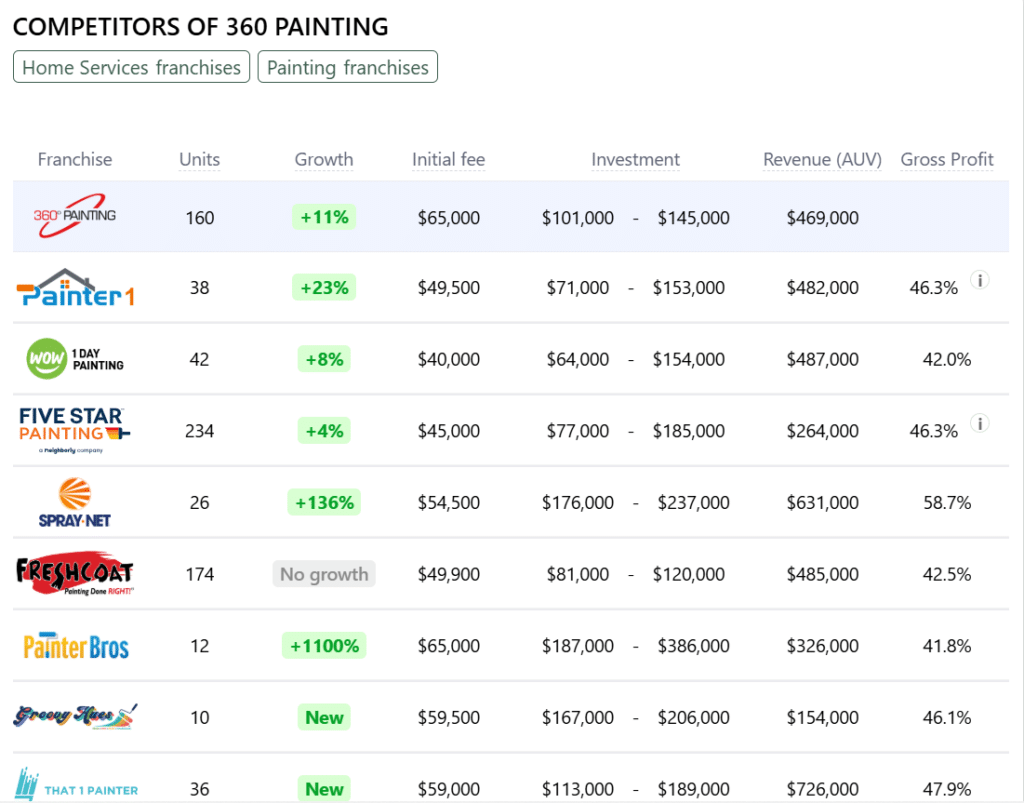Open the Painter1 logo
This screenshot has width=1024, height=803.
click(x=75, y=288)
